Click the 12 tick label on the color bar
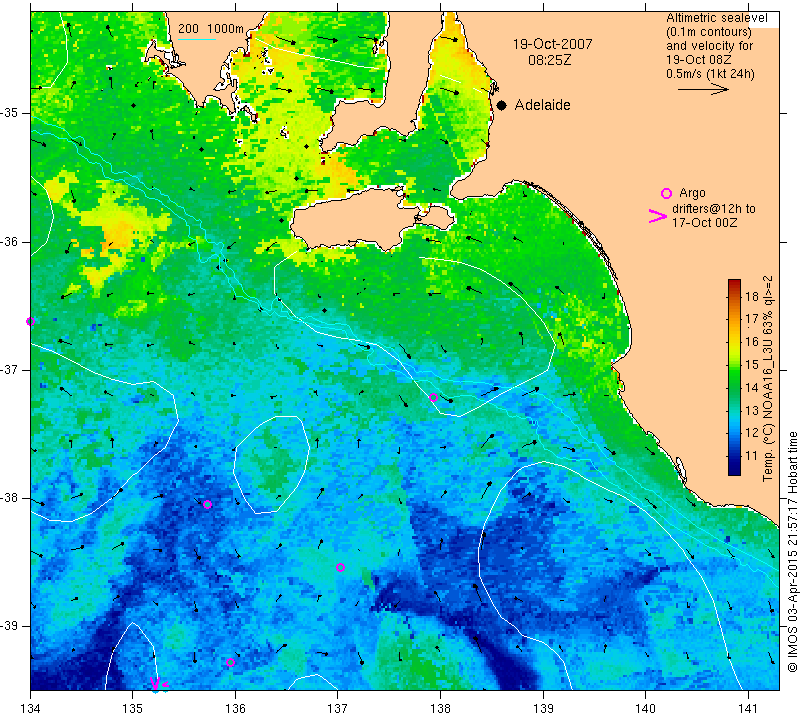This screenshot has width=800, height=720. 752,433
